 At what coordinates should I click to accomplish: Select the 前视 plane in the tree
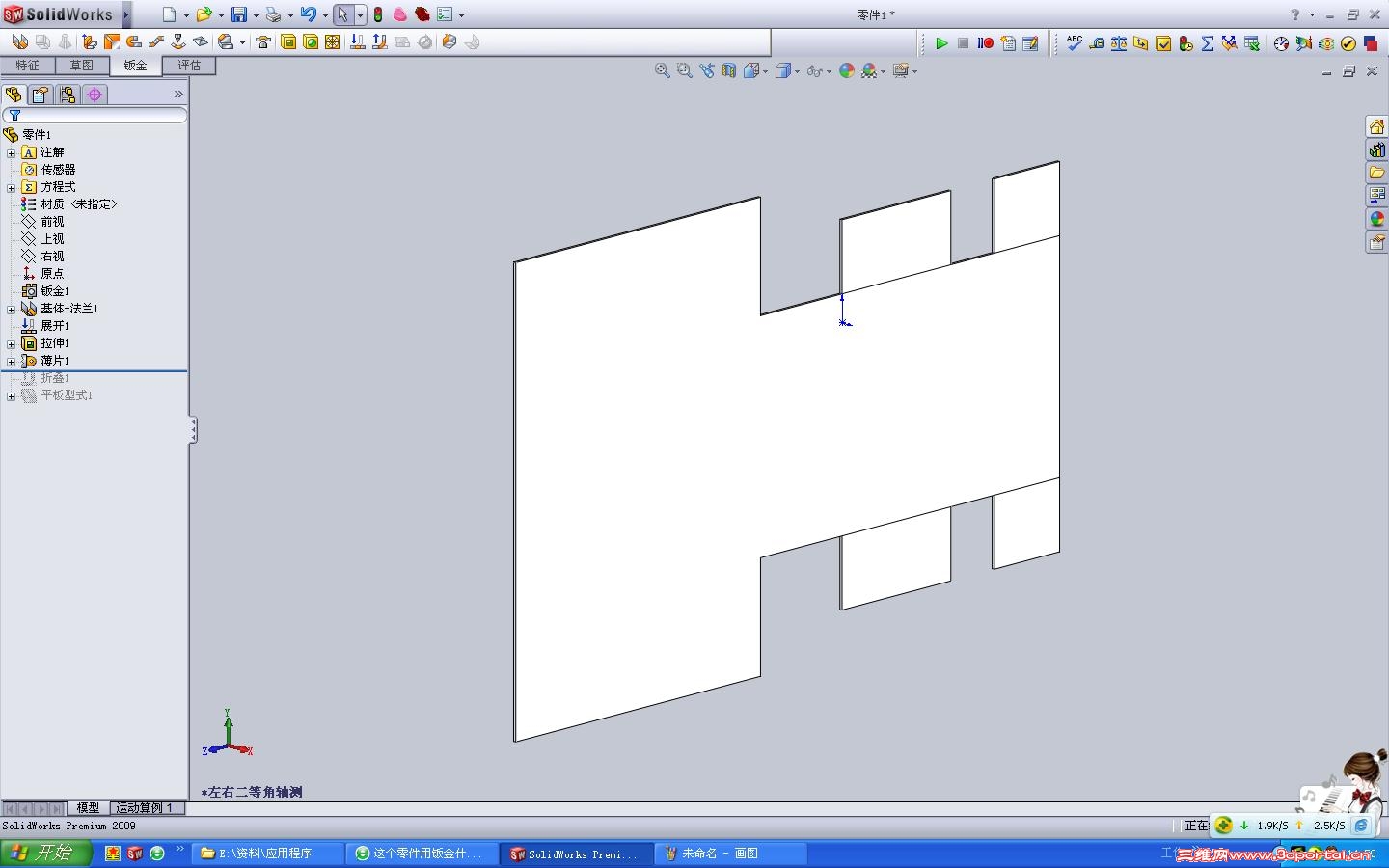coord(43,222)
